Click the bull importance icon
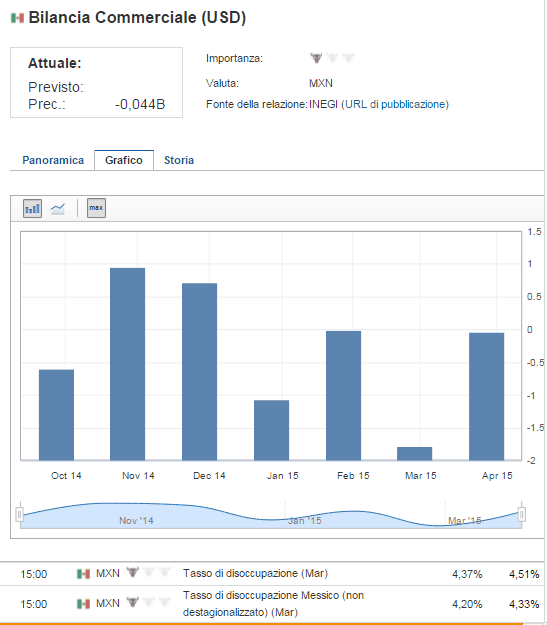 point(316,58)
